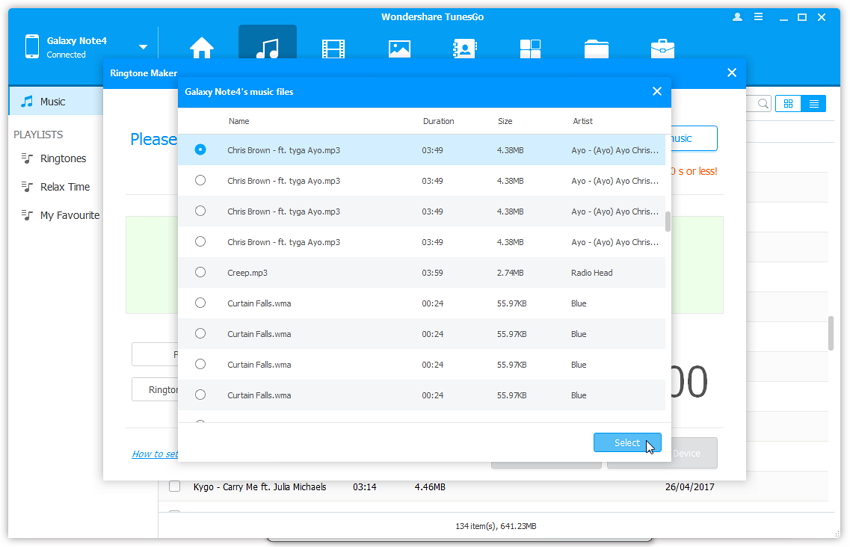This screenshot has width=850, height=547.
Task: Open the Apps grid icon
Action: tap(530, 48)
